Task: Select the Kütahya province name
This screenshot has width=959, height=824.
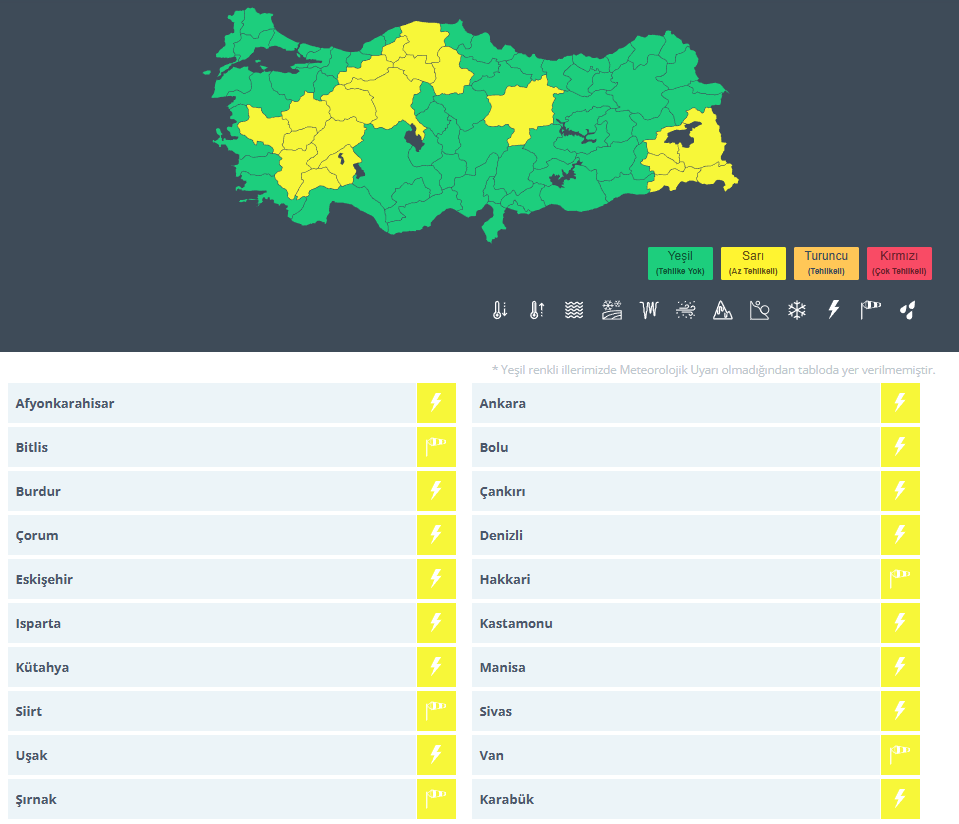Action: tap(42, 667)
